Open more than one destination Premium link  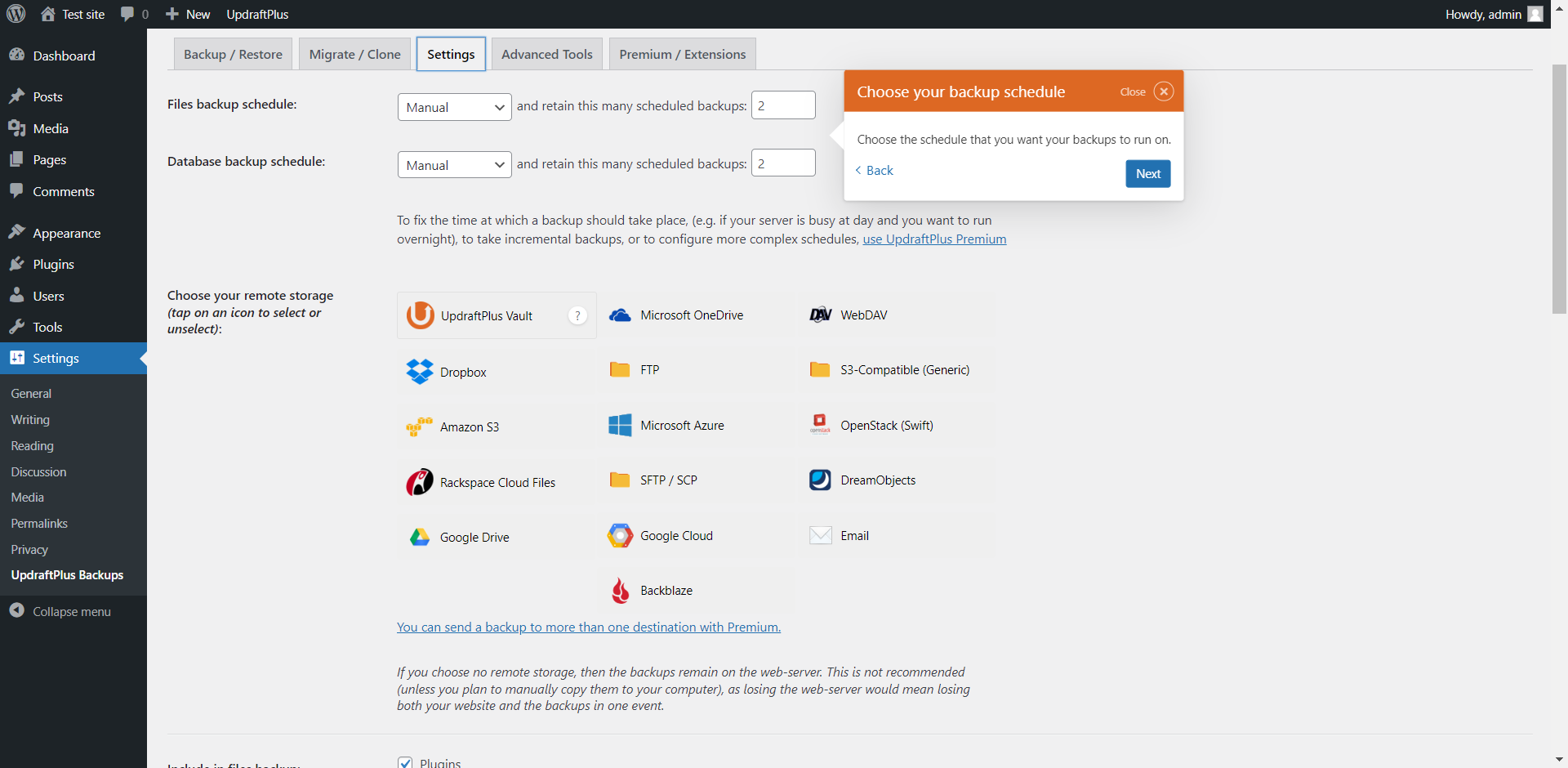tap(589, 627)
